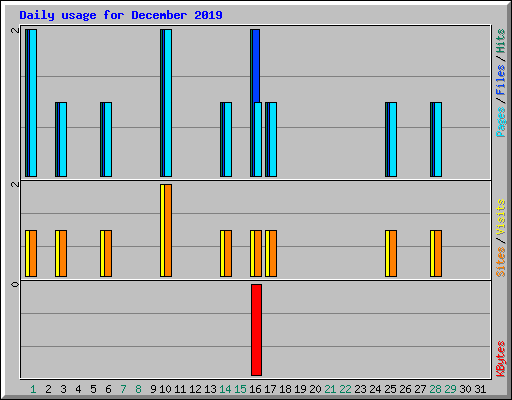Click green day label '7' on the x-axis
The image size is (512, 400).
click(123, 389)
